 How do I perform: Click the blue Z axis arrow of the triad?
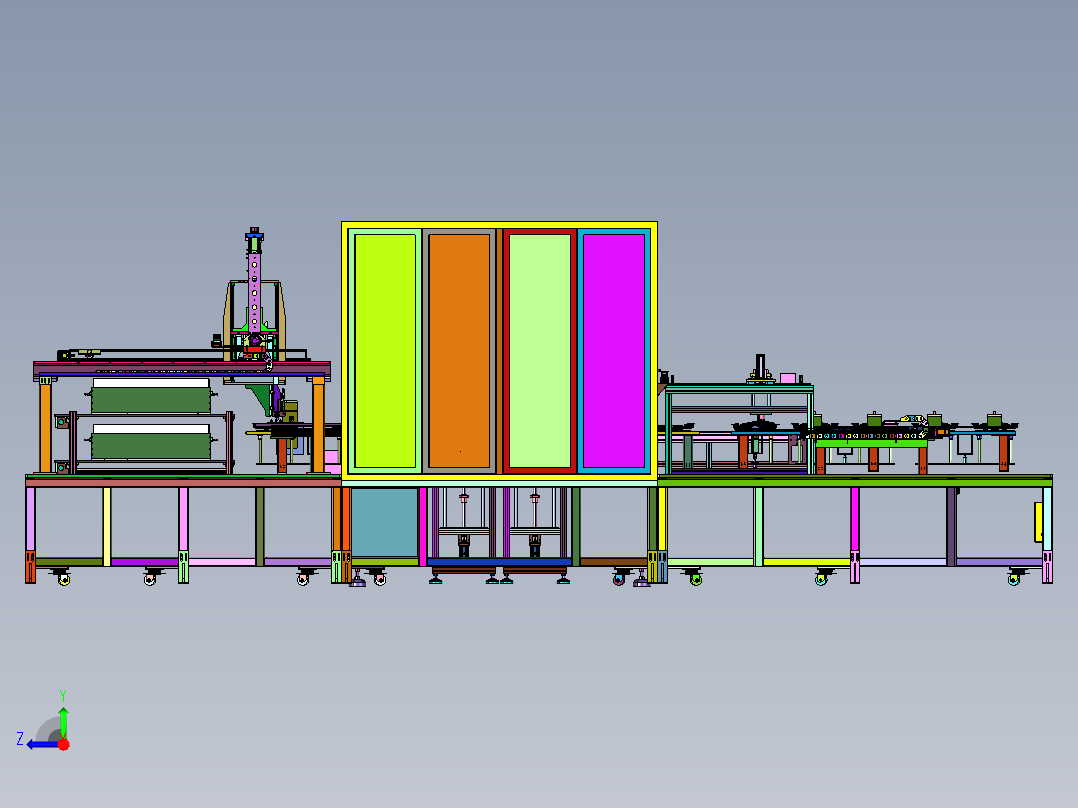[41, 744]
